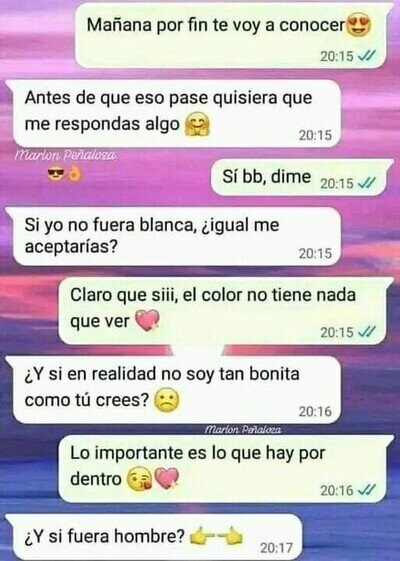Viewport: 400px width, 561px height.
Task: Click the lower 'Marlon Peñaloza' watermark
Action: [x=243, y=429]
